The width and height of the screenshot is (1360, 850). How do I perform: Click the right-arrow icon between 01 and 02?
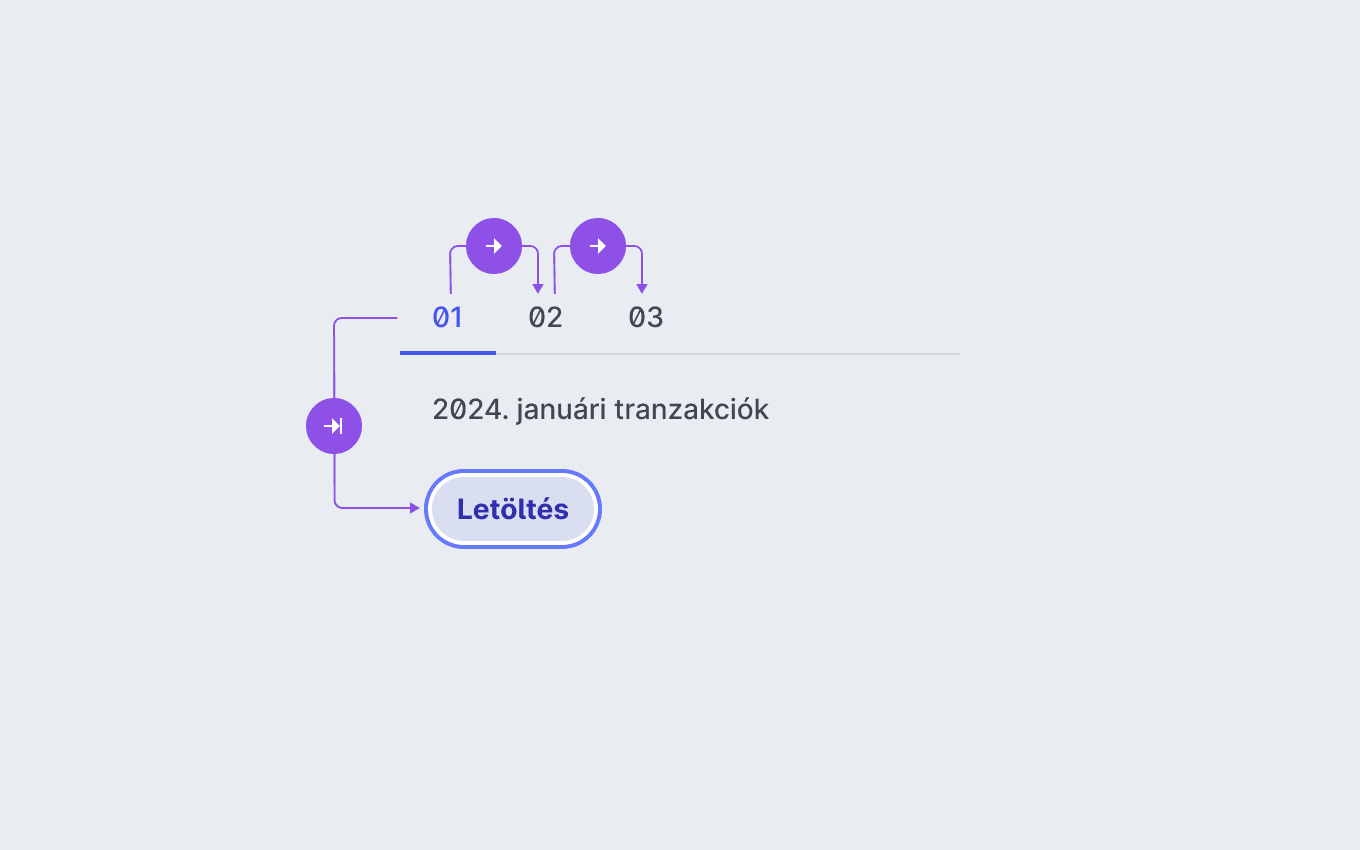coord(494,246)
